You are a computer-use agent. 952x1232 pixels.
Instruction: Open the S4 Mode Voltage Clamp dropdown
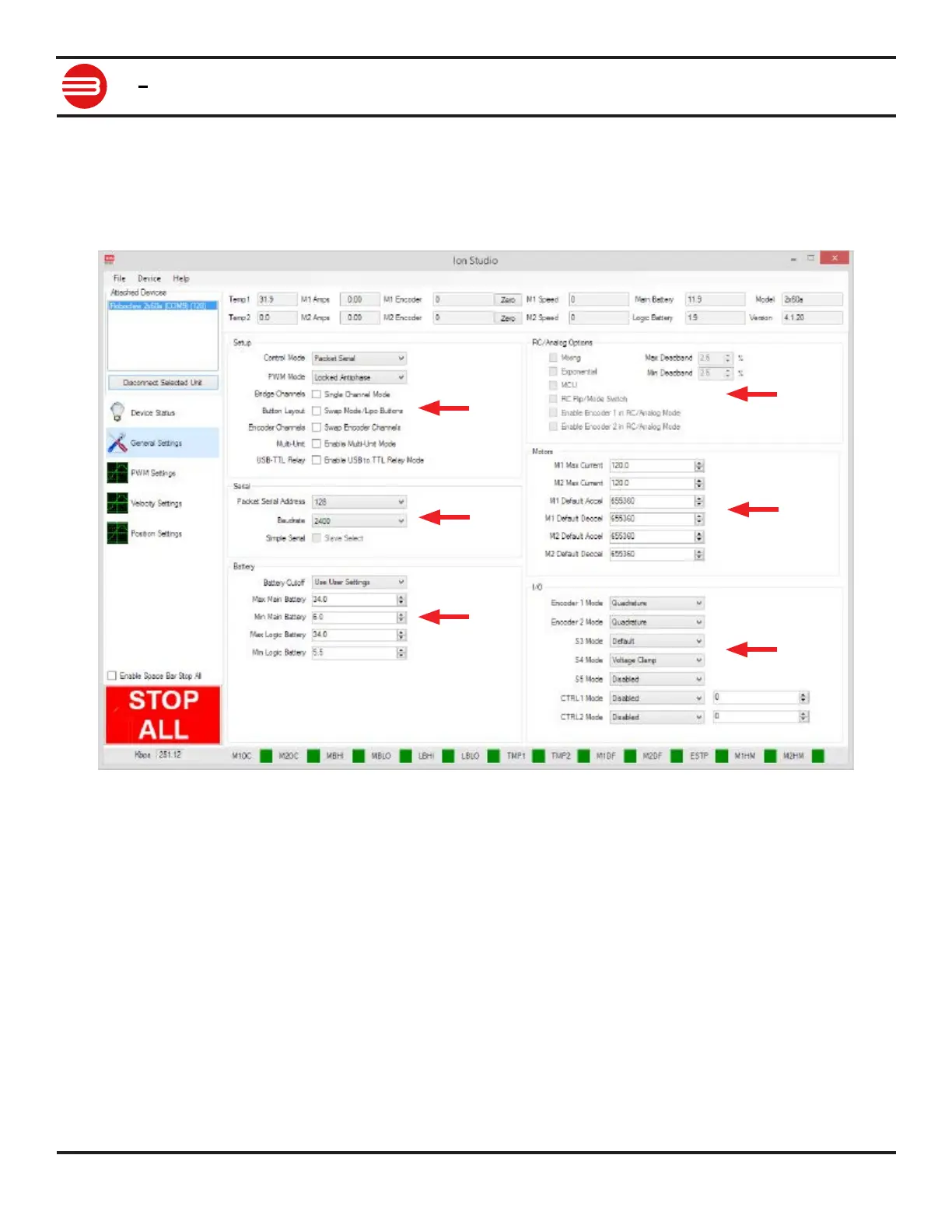[x=656, y=660]
